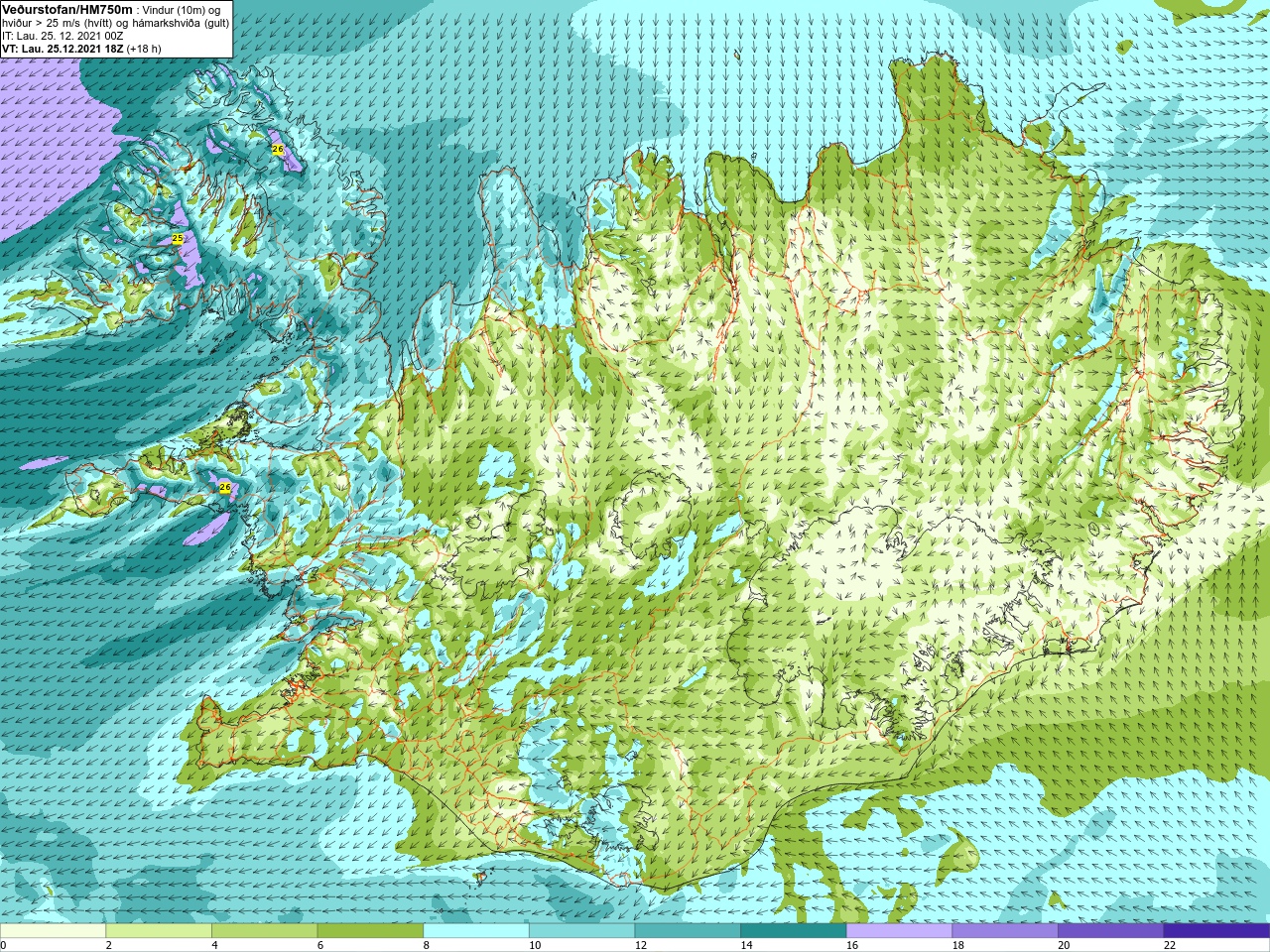This screenshot has width=1270, height=952.
Task: Click the legend scale label 0
Action: (x=4, y=945)
